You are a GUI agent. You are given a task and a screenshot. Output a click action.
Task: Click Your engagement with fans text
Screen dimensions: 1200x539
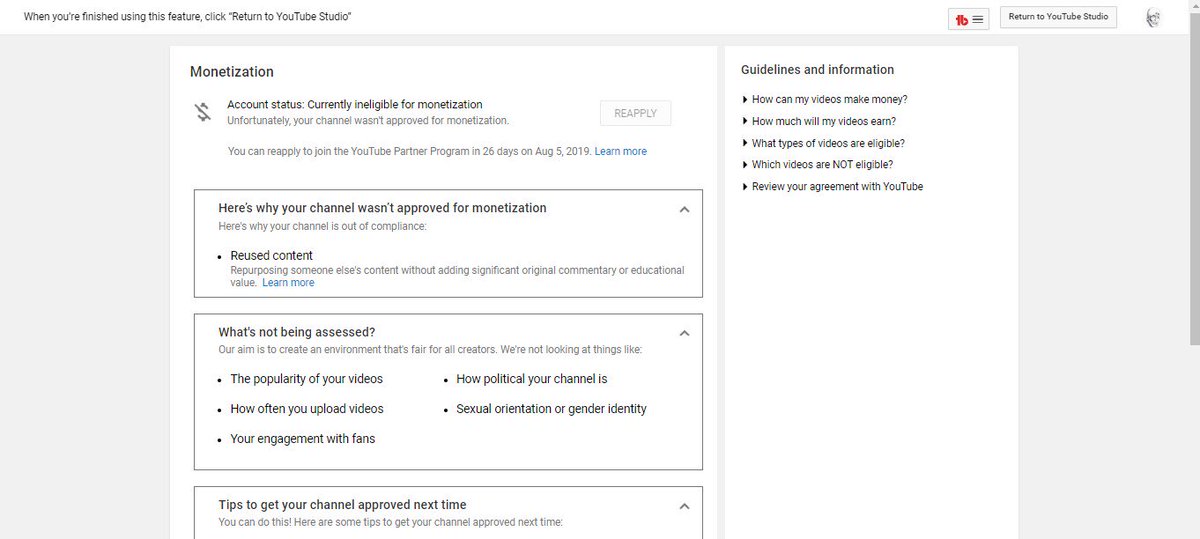pos(303,439)
